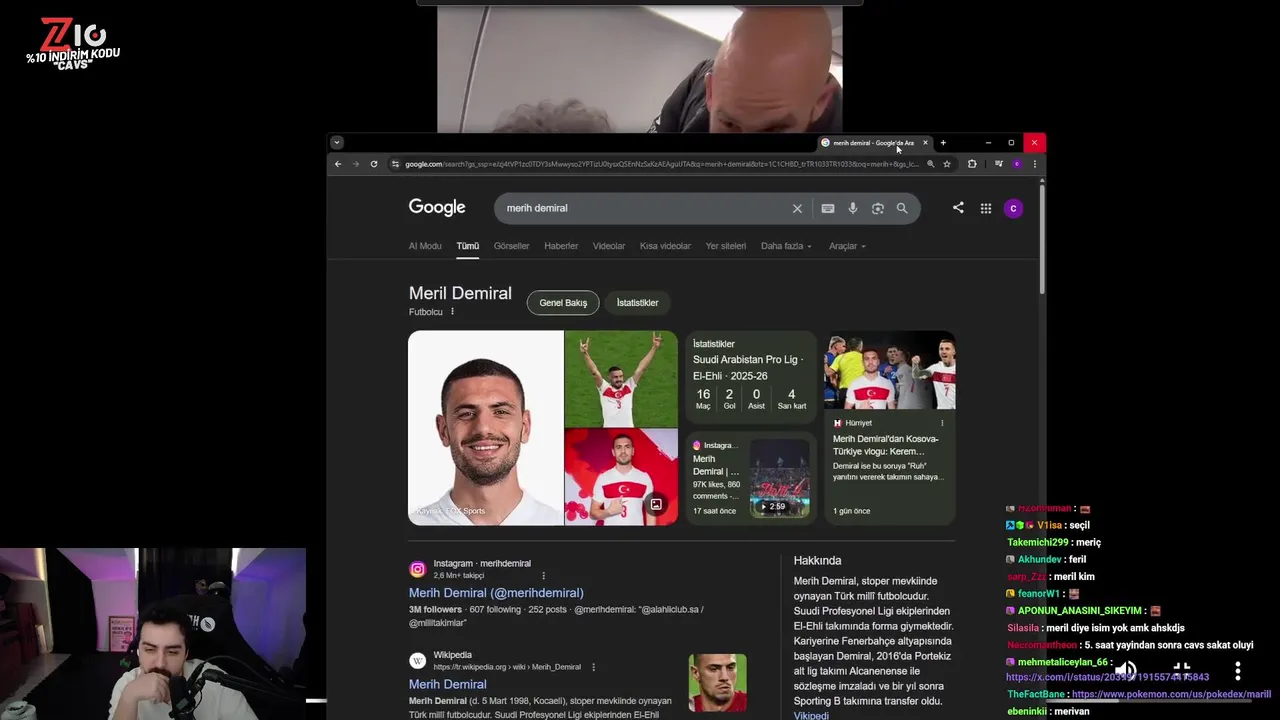Expand the Daha fazla dropdown

tap(786, 246)
